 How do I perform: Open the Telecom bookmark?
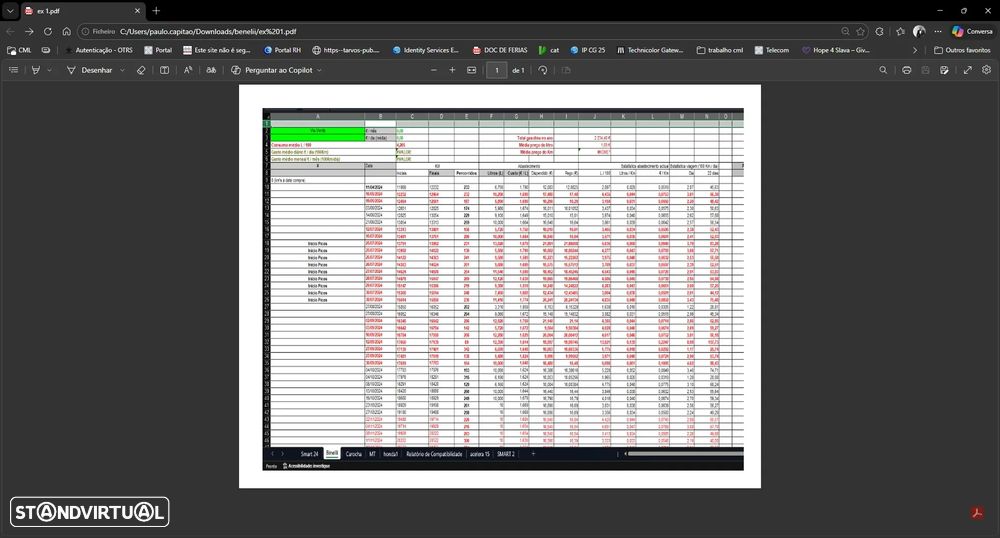[x=772, y=50]
